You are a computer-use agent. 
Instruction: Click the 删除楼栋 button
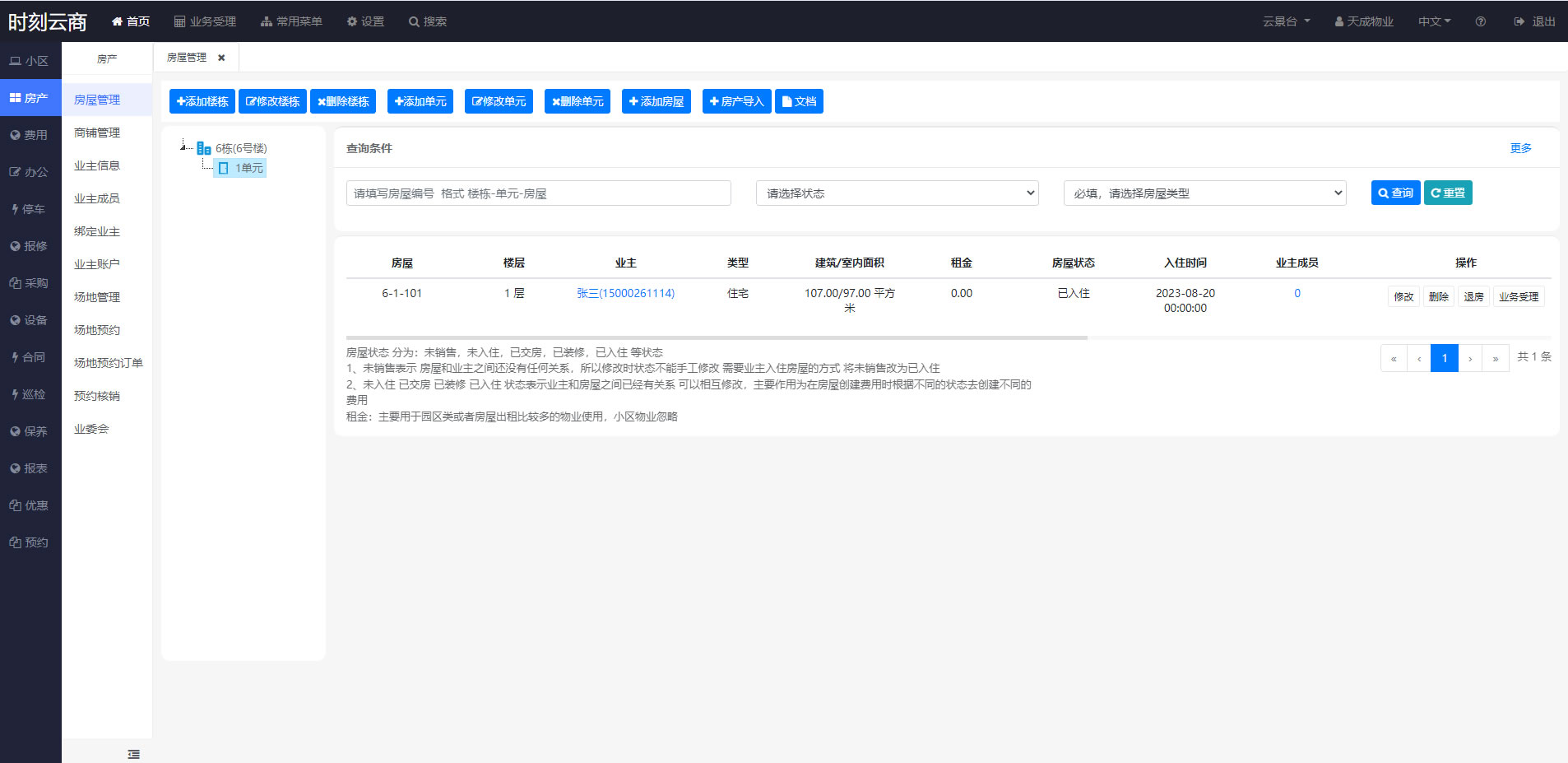(x=343, y=101)
